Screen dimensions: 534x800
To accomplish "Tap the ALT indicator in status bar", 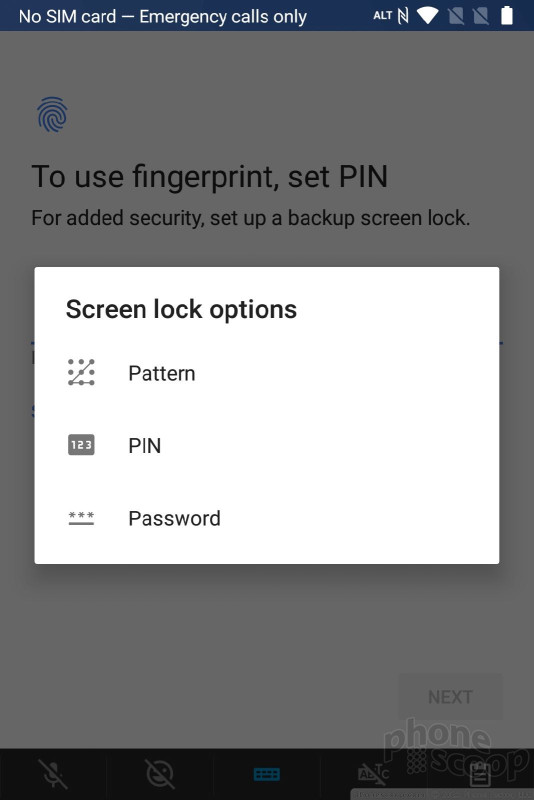I will [x=383, y=16].
